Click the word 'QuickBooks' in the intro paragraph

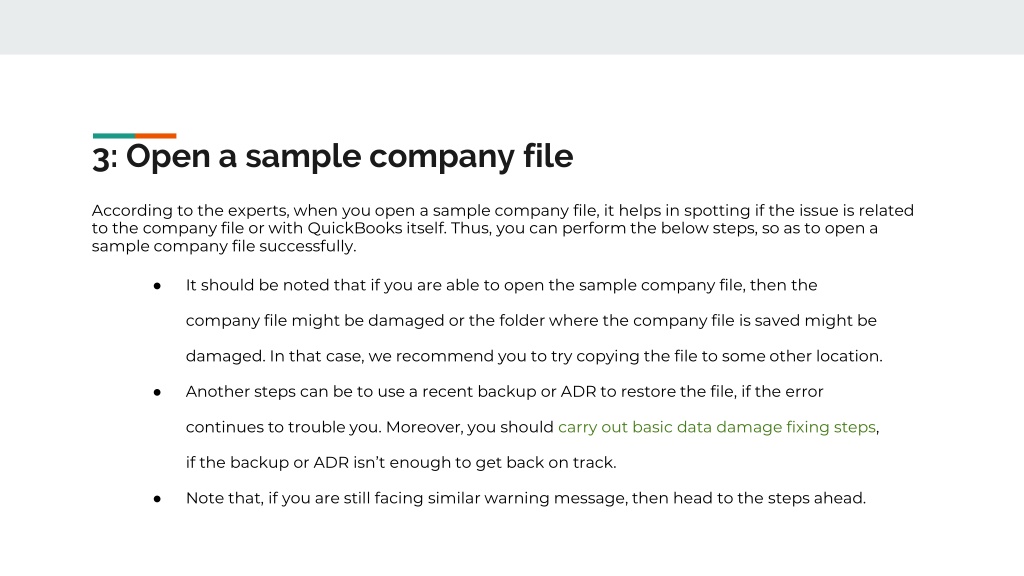pos(355,229)
